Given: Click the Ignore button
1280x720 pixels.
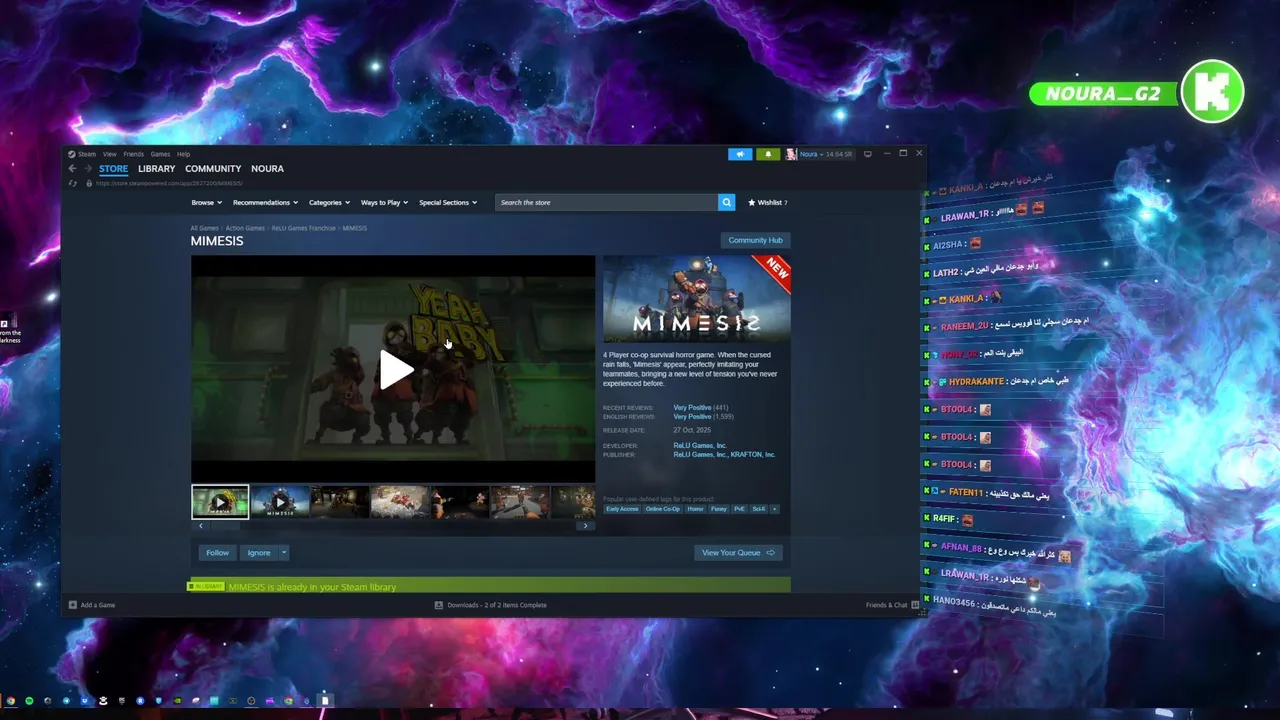Looking at the screenshot, I should click(x=259, y=552).
